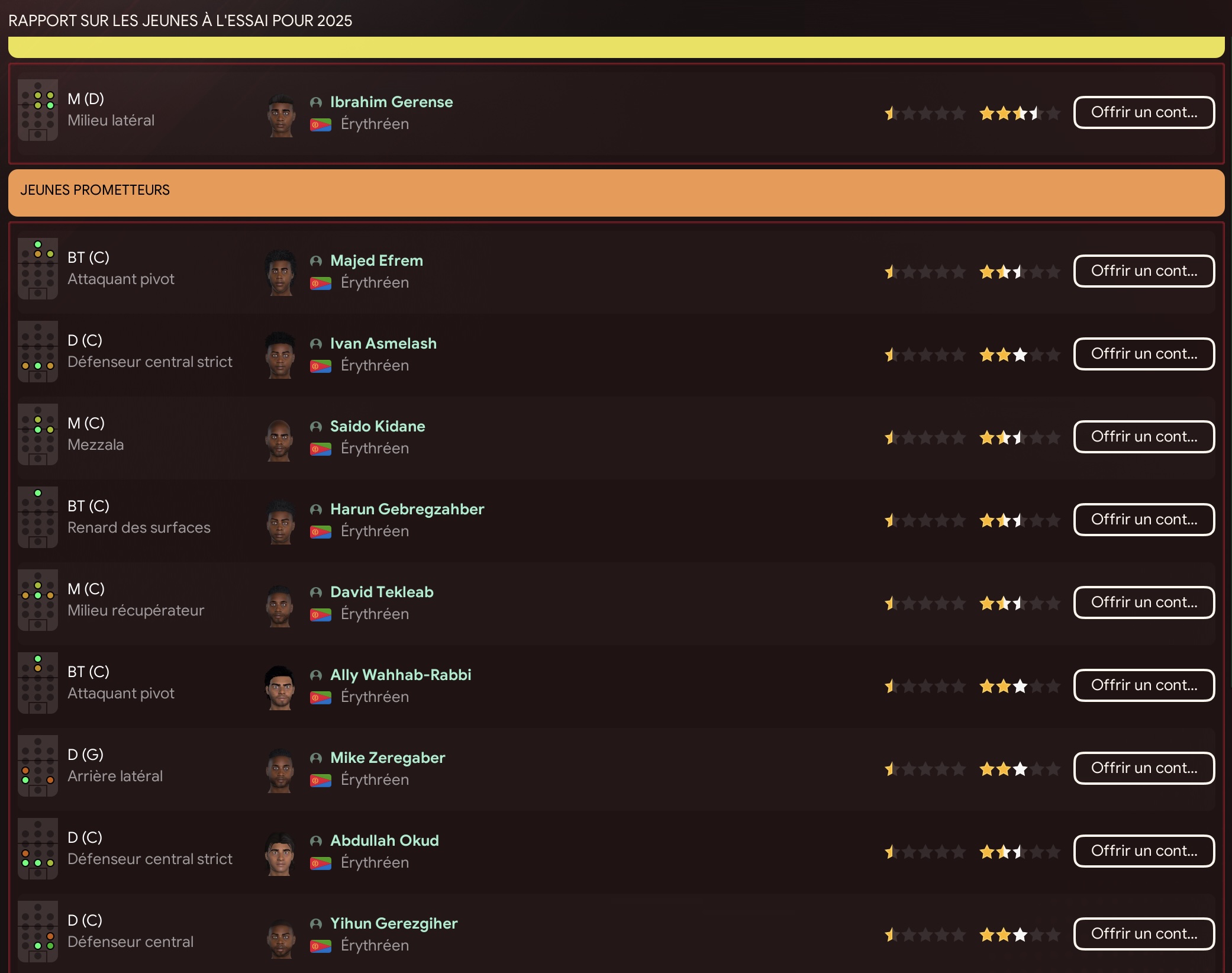Click person icon next to Harun Gebregzahber

coord(316,510)
